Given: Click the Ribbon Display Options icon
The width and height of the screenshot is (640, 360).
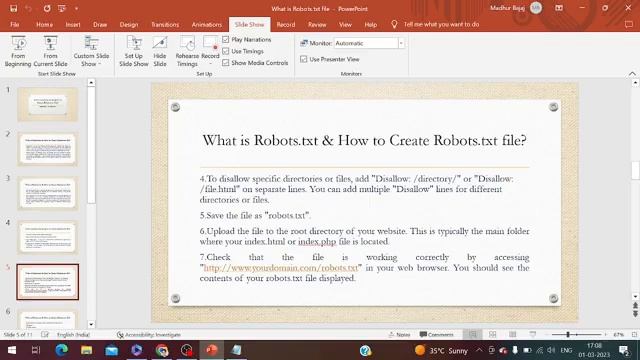Looking at the screenshot, I should click(x=559, y=8).
